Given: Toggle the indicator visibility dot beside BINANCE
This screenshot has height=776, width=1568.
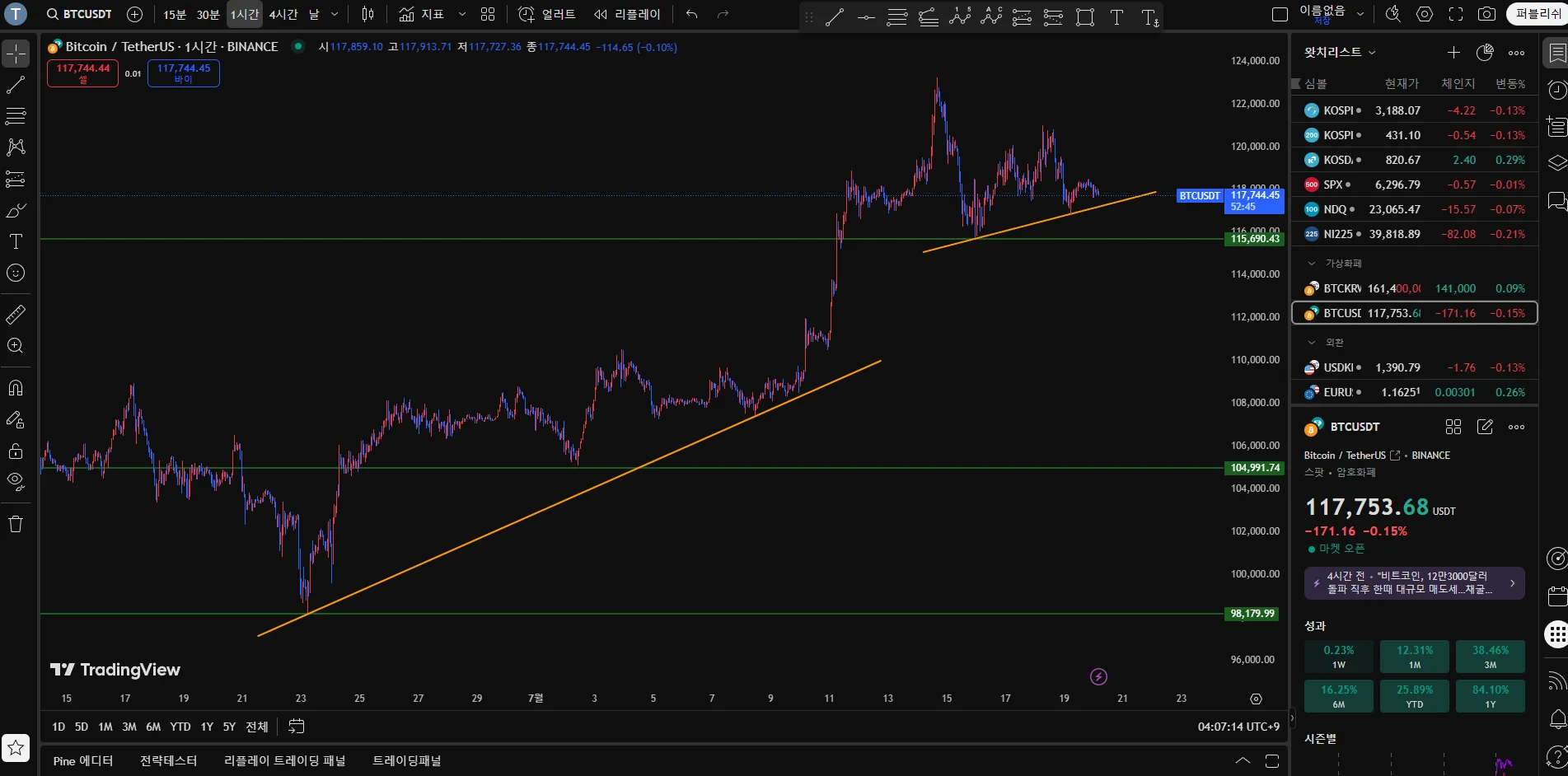Looking at the screenshot, I should [298, 47].
